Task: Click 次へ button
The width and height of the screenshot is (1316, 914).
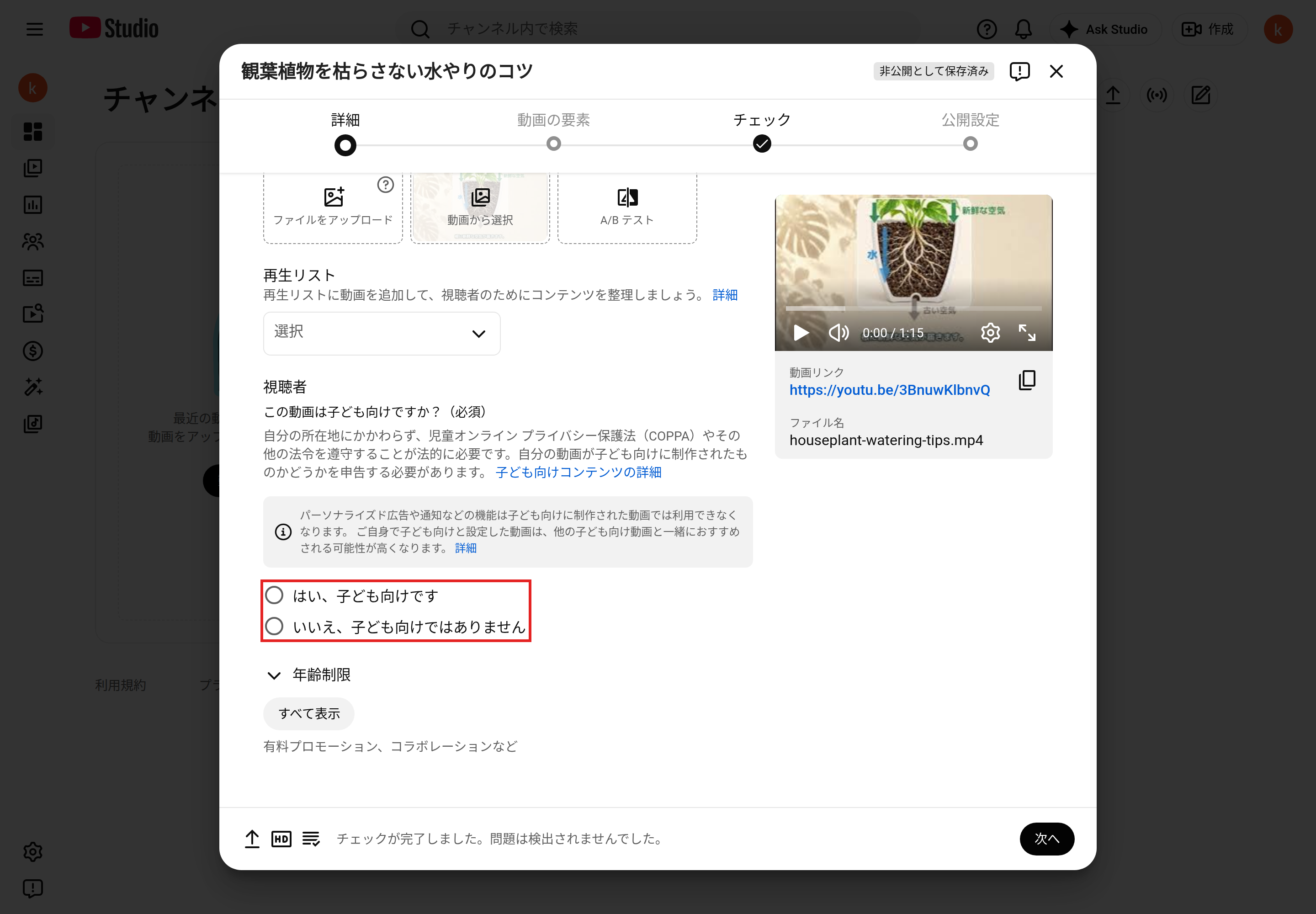Action: coord(1046,839)
